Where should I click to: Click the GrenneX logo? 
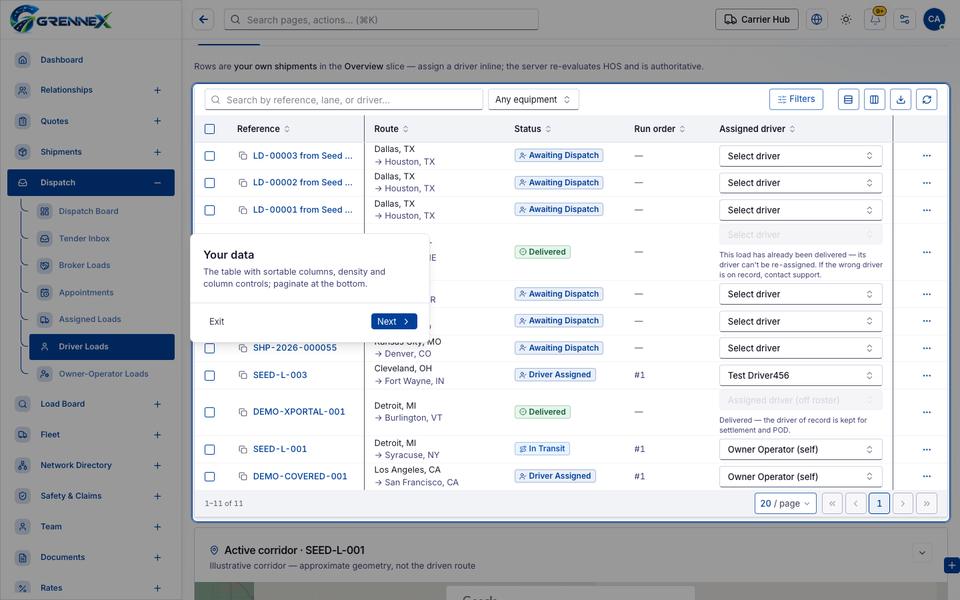61,19
